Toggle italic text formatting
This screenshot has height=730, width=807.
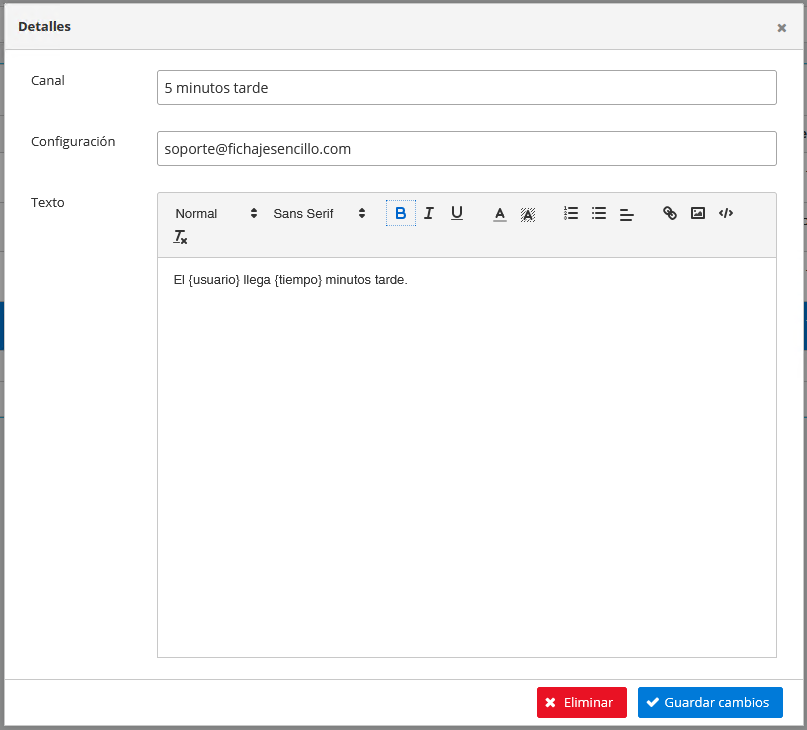coord(429,213)
